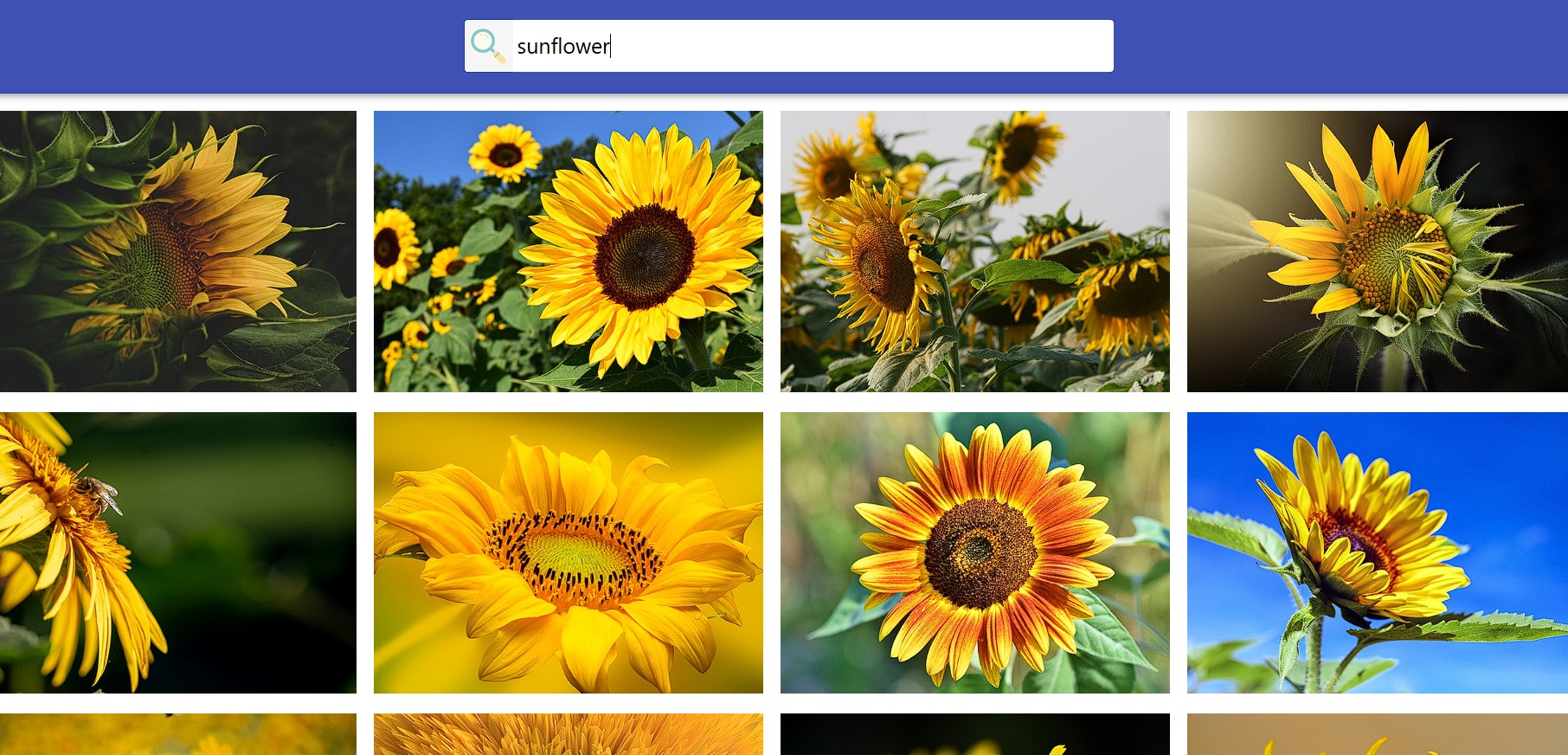Open the sunflower against bright blue sky photo

[1378, 552]
